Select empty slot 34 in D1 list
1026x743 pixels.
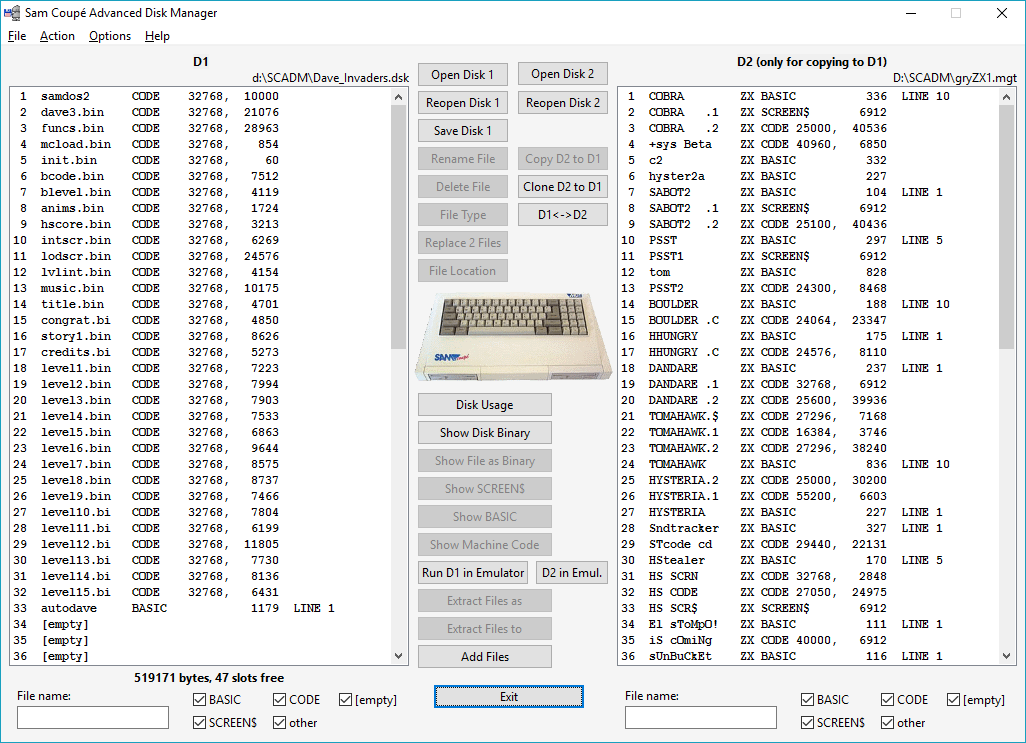coord(200,624)
